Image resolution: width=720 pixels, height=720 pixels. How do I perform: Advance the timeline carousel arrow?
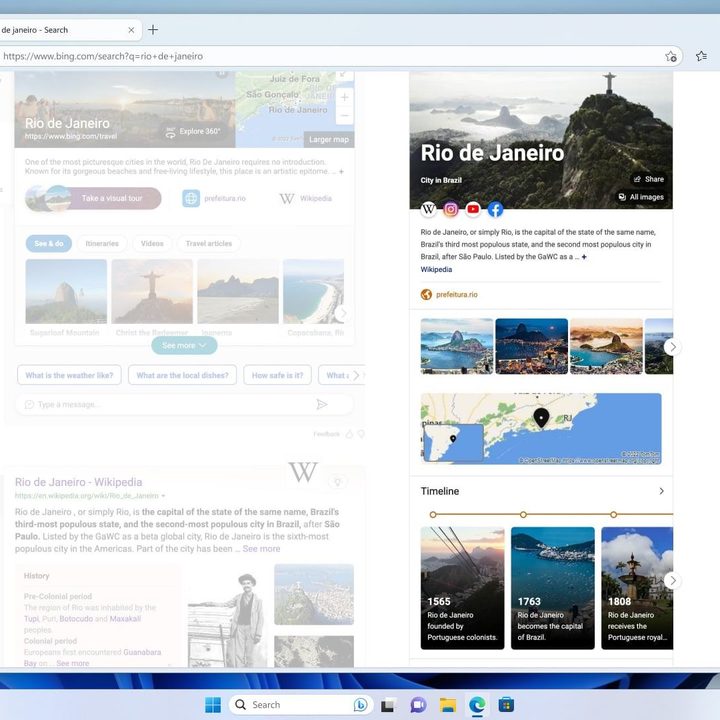[672, 580]
